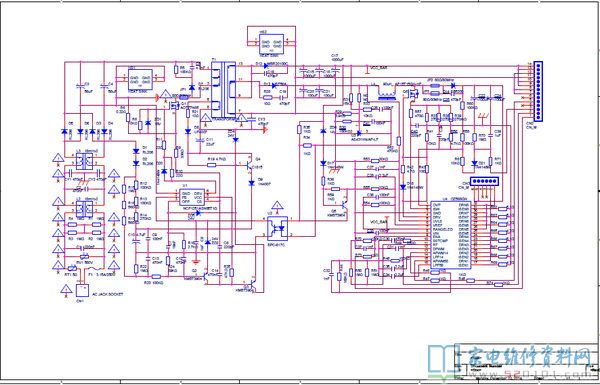
Task: Click the main transformer T1 symbol
Action: tap(223, 90)
